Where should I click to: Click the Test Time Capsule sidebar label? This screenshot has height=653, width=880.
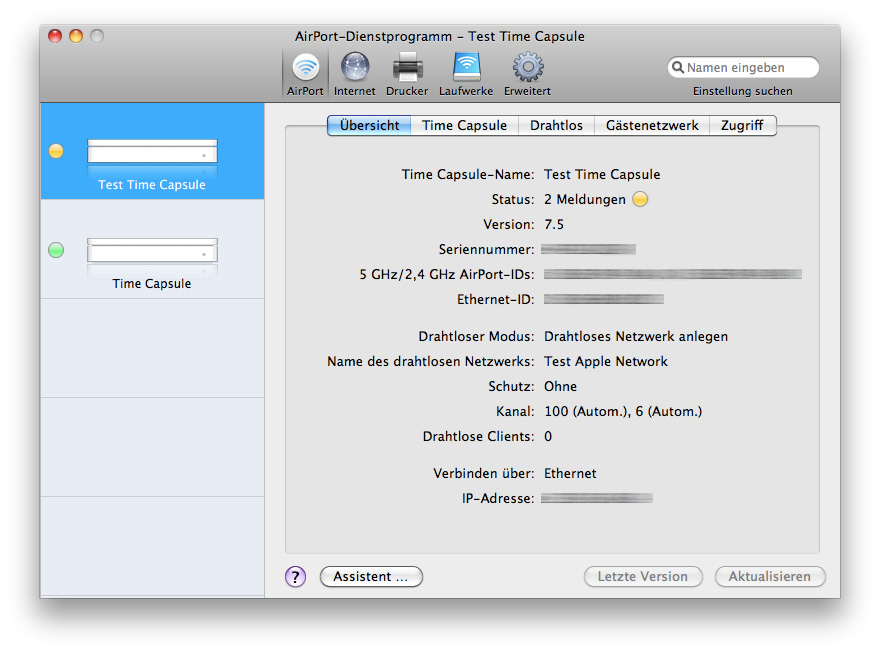(152, 185)
